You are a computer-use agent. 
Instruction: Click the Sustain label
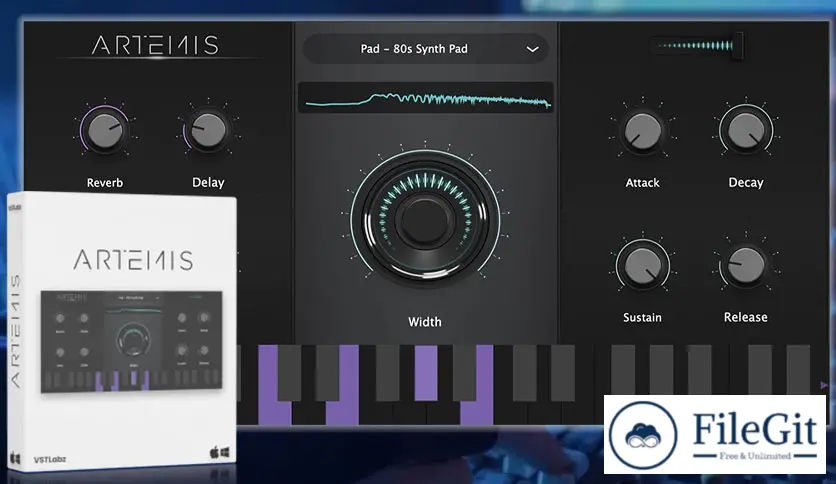tap(642, 318)
